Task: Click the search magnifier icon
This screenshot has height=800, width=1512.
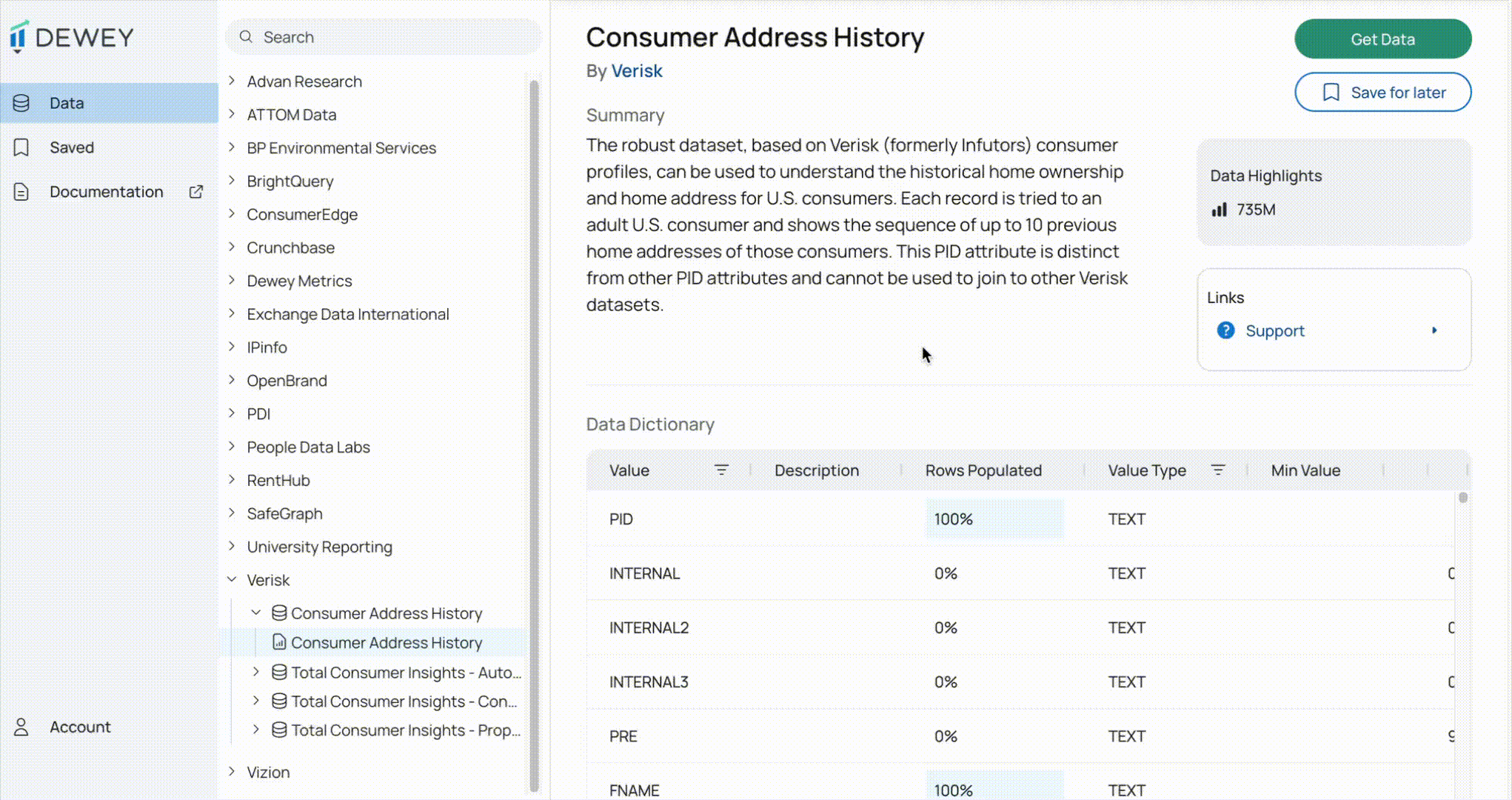Action: (x=246, y=37)
